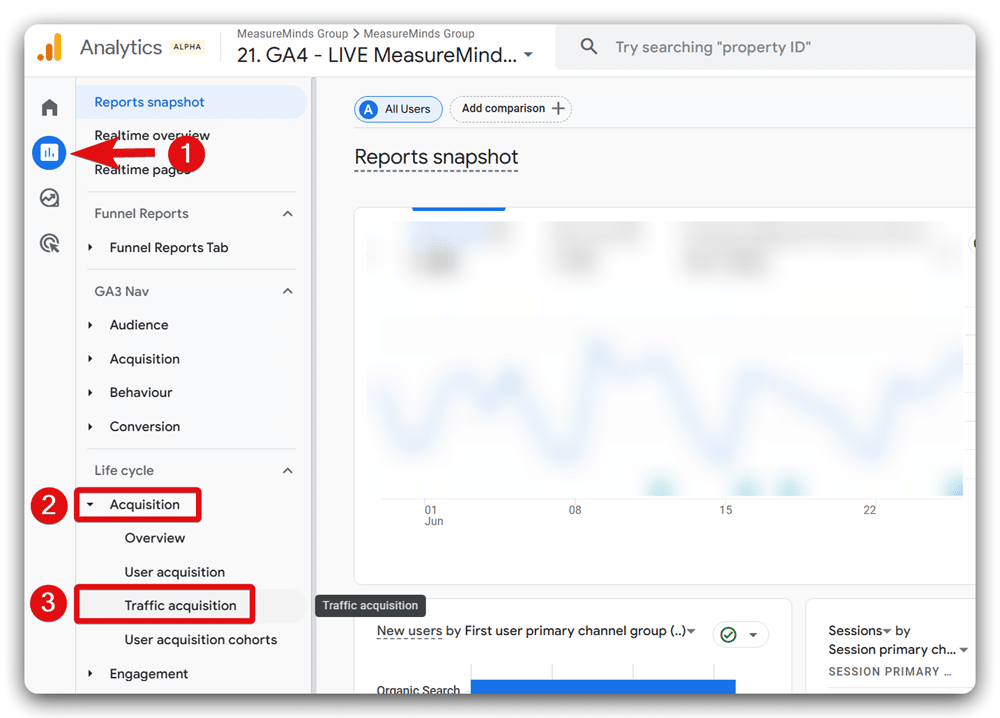
Task: Open the Explore icon in left sidebar
Action: pyautogui.click(x=48, y=198)
